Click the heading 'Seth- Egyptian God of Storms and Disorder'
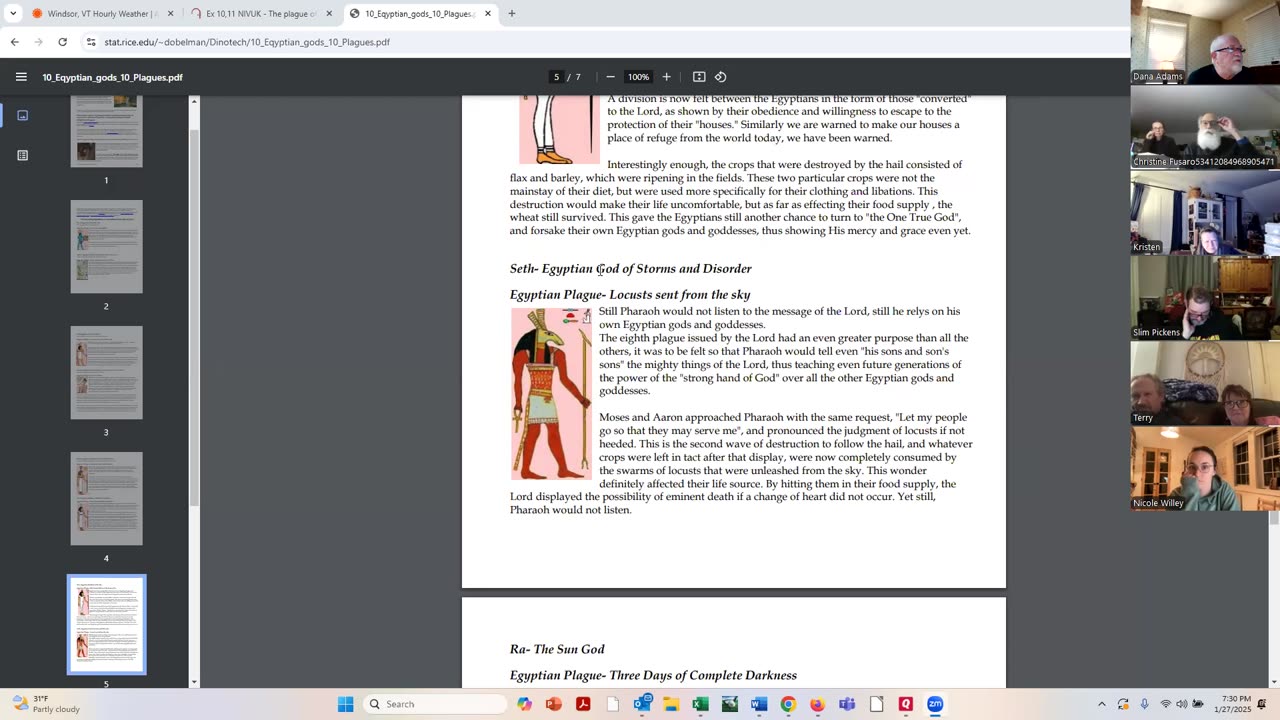 click(x=630, y=269)
